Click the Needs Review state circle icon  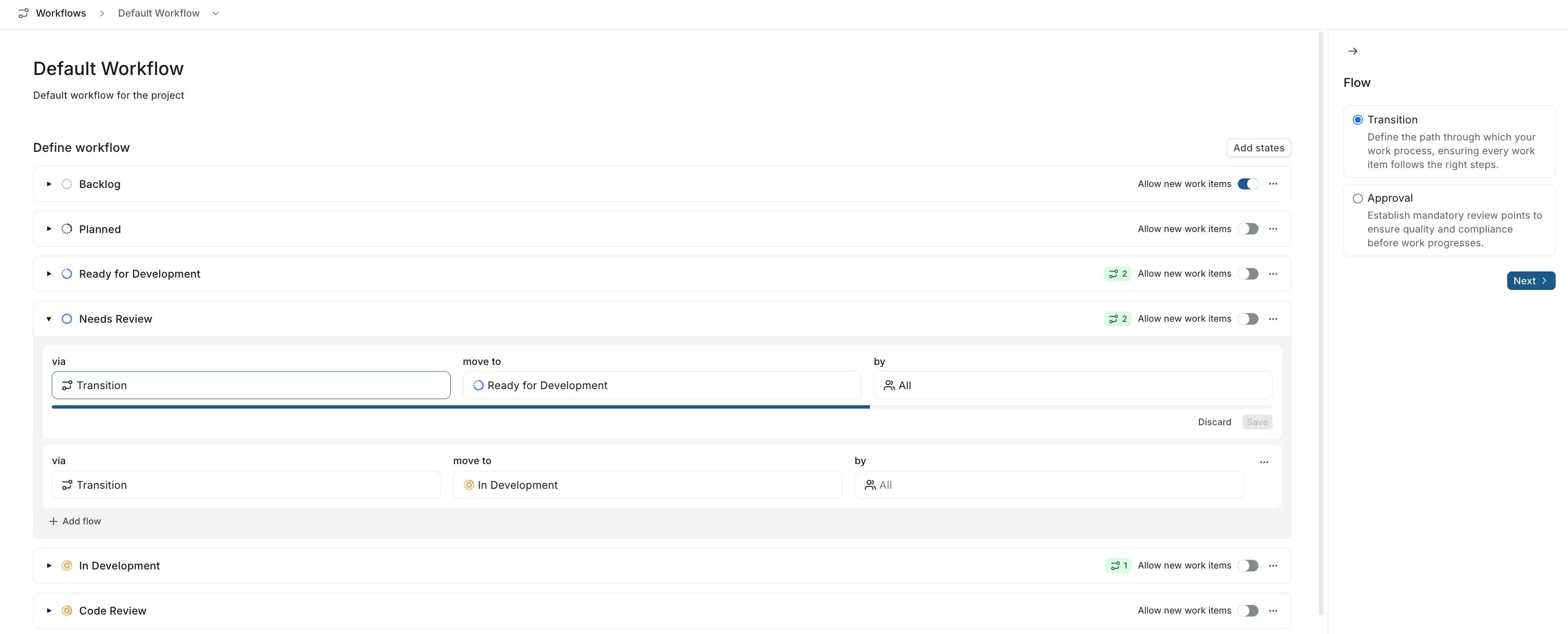[x=67, y=319]
